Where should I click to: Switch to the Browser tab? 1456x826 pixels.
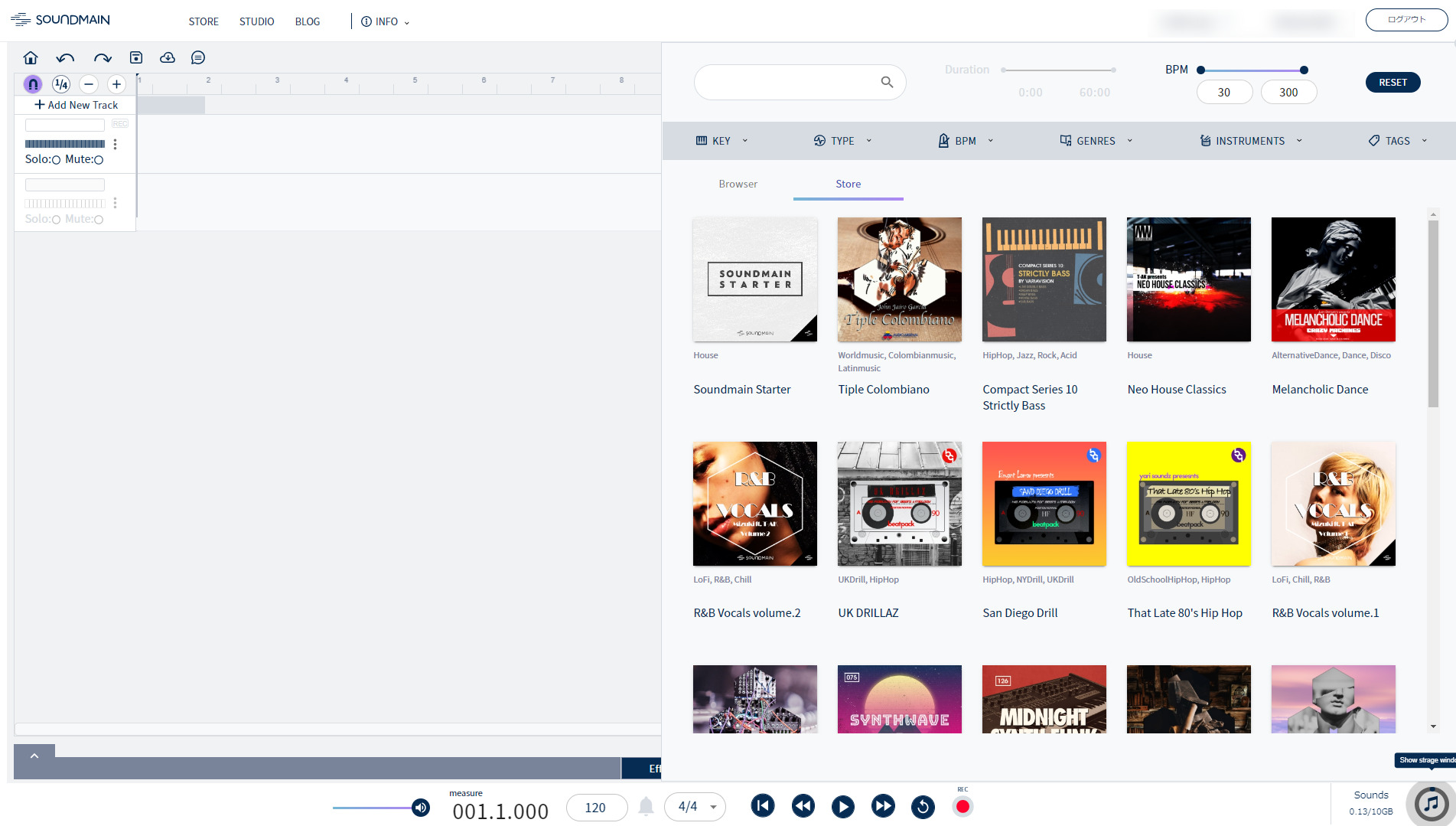(x=738, y=184)
